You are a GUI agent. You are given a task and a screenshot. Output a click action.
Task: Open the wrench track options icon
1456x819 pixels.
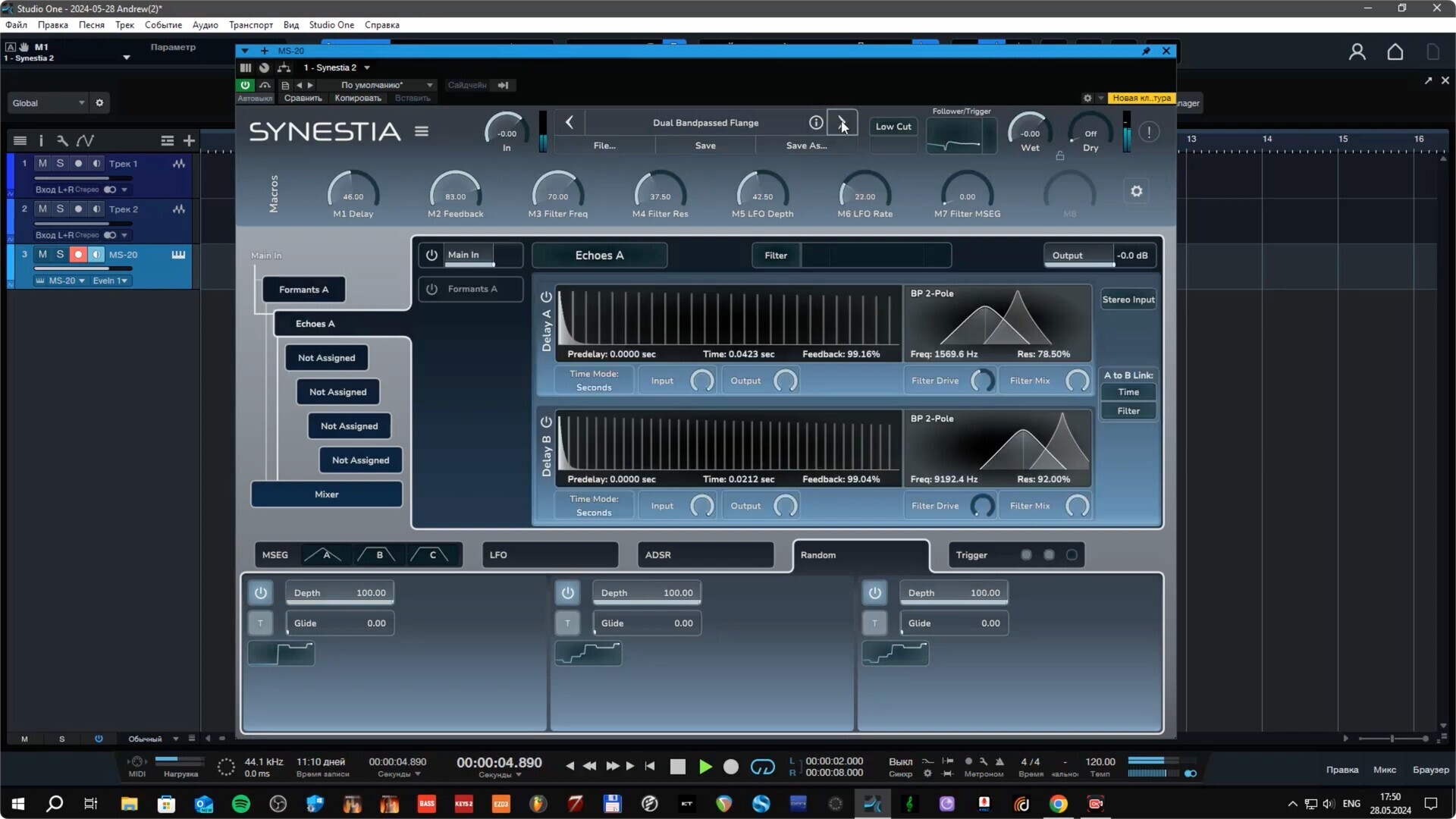[62, 140]
